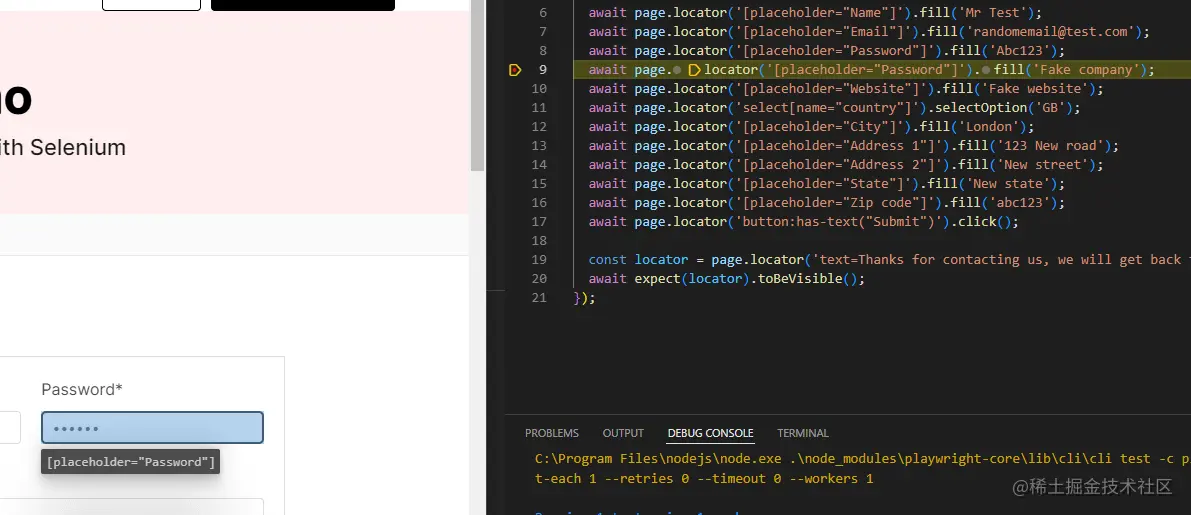1191x515 pixels.
Task: Click into the Password input field
Action: click(x=152, y=428)
